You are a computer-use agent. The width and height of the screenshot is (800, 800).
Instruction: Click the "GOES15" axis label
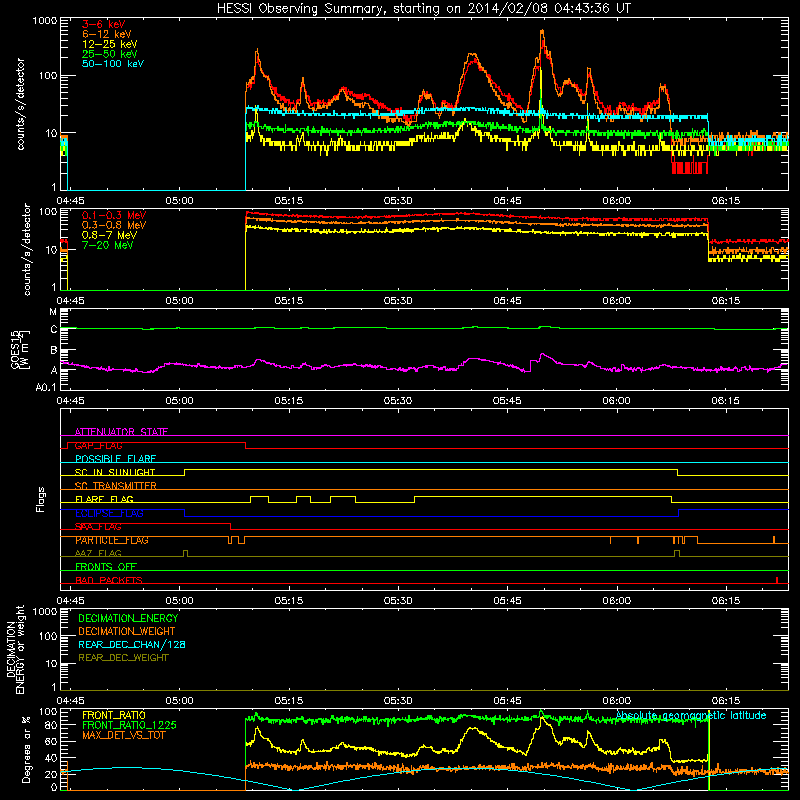click(x=15, y=349)
